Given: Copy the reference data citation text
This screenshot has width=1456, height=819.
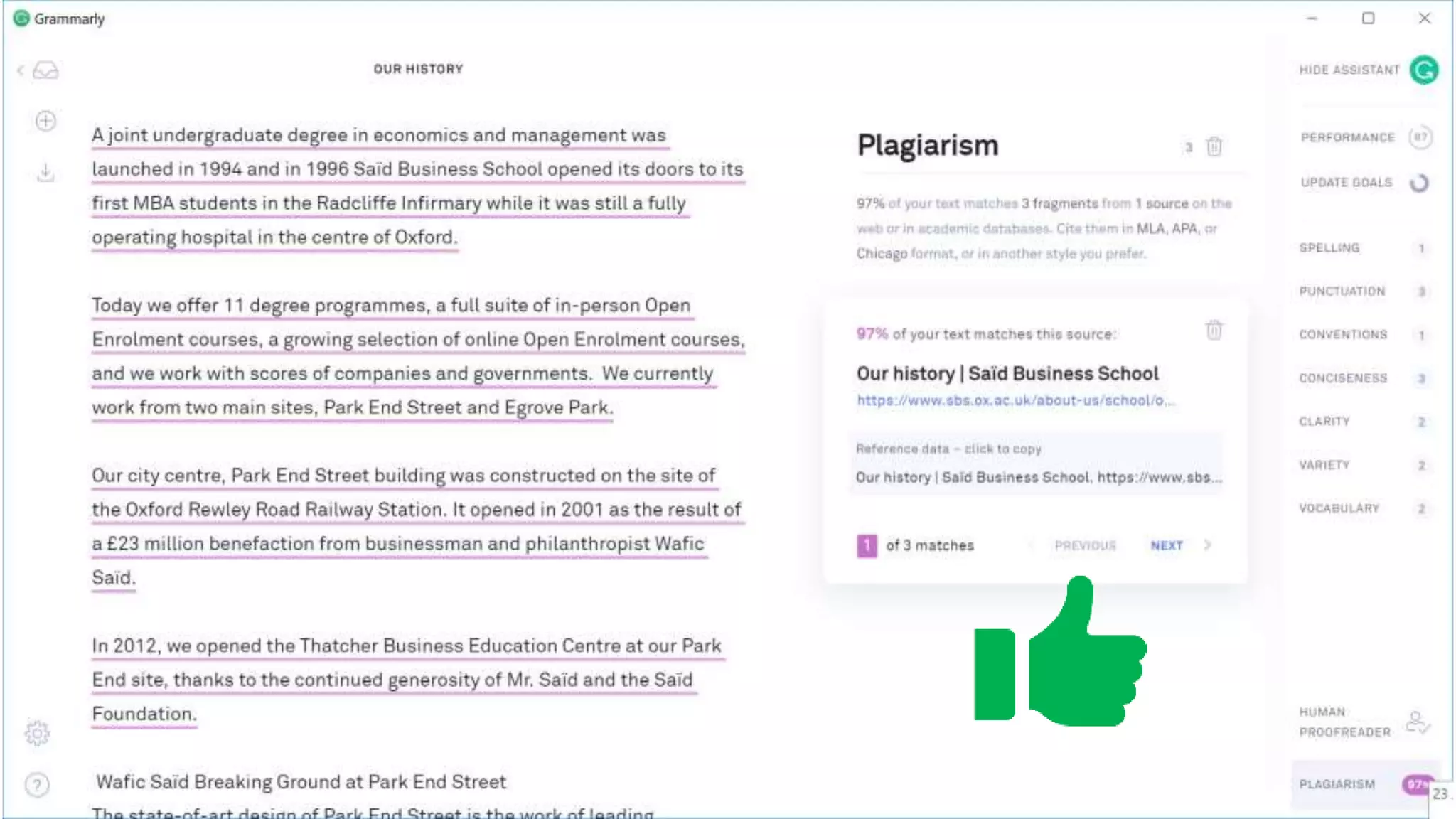Looking at the screenshot, I should point(1037,477).
